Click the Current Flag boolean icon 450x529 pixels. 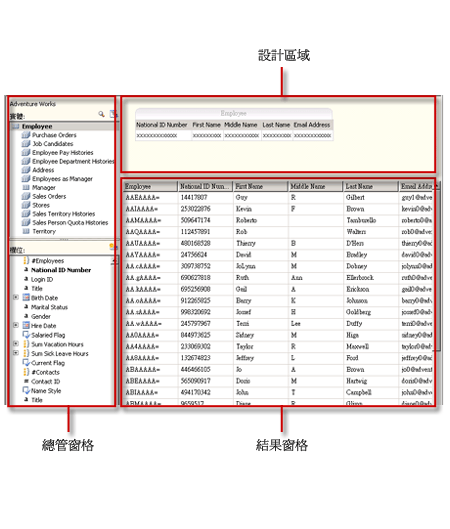tap(26, 363)
